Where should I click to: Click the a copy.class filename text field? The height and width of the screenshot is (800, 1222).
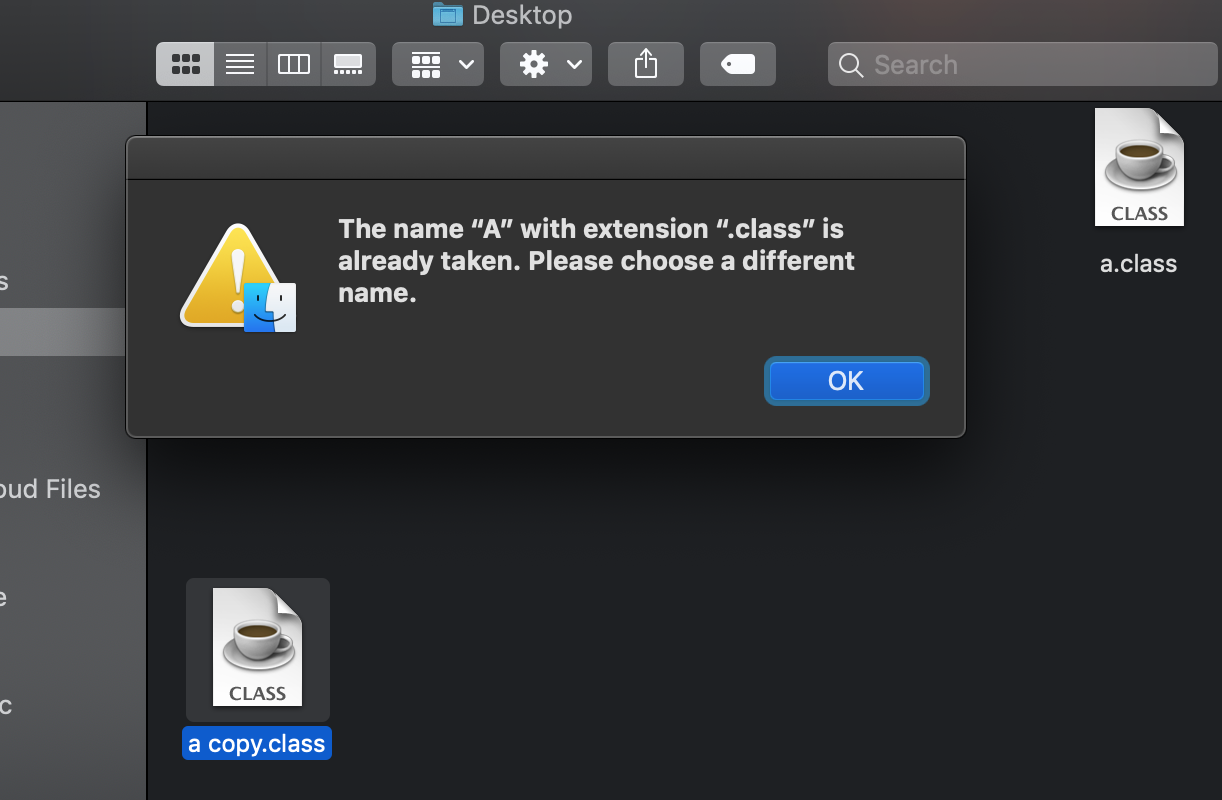(x=257, y=744)
